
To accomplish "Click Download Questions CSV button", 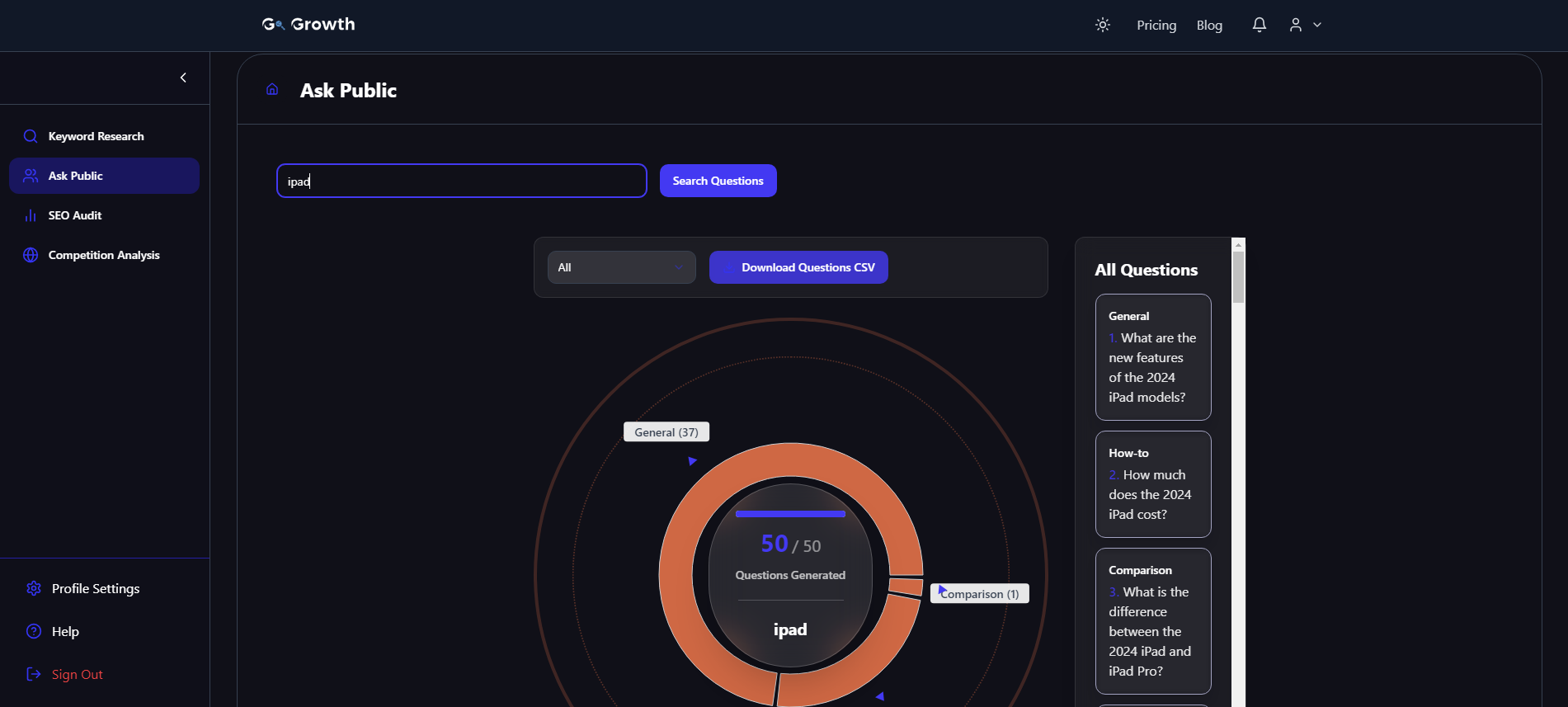I will click(x=798, y=267).
